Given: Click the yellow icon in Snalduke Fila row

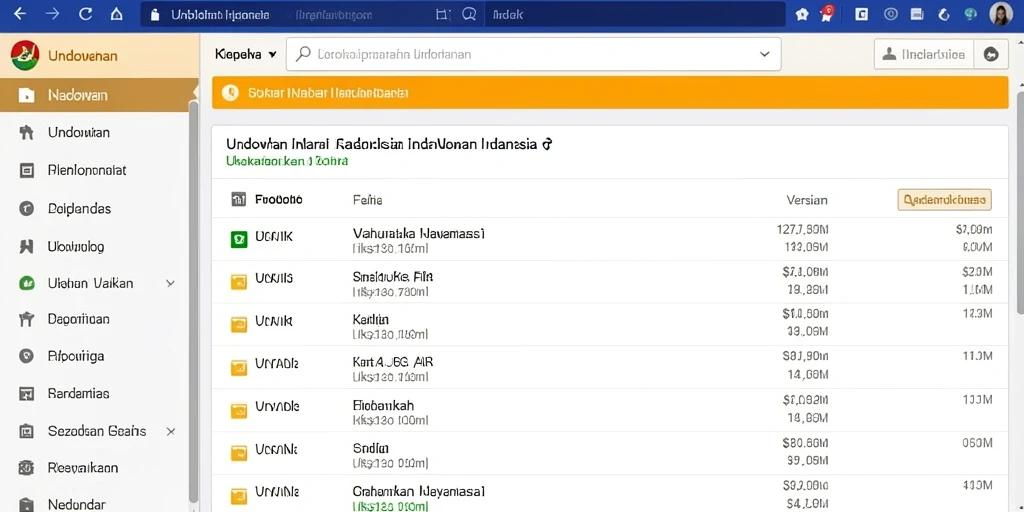Looking at the screenshot, I should [x=239, y=281].
